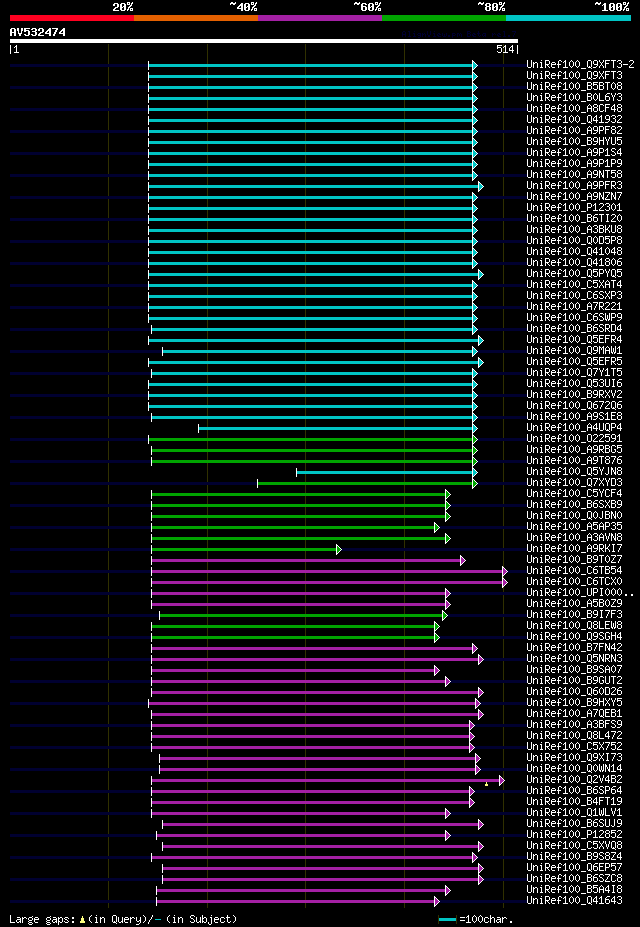Image resolution: width=640 pixels, height=927 pixels.
Task: Select the UniRef100_A7R221 label
Action: 574,307
